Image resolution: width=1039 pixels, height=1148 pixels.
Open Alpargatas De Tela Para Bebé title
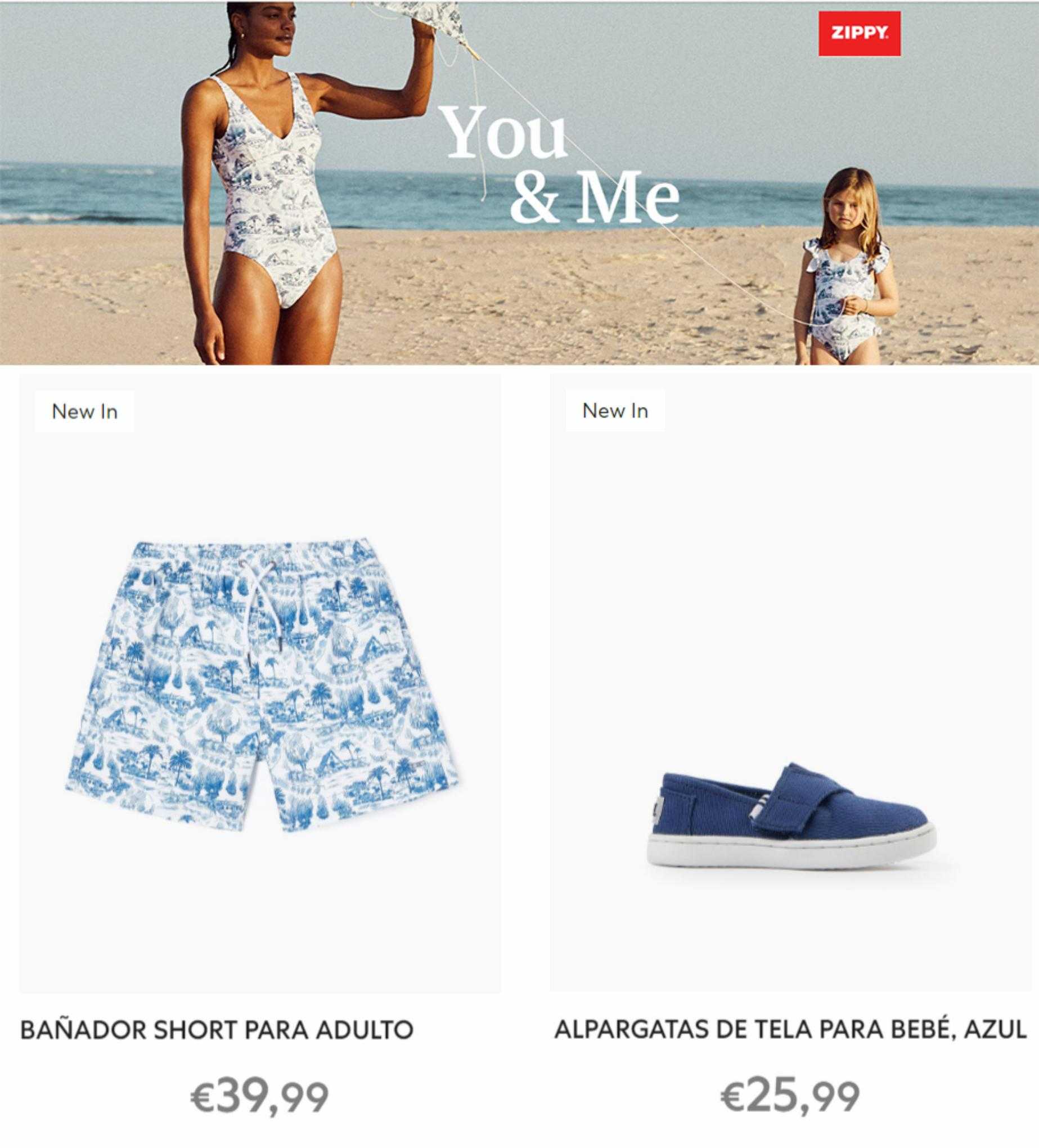point(791,1029)
